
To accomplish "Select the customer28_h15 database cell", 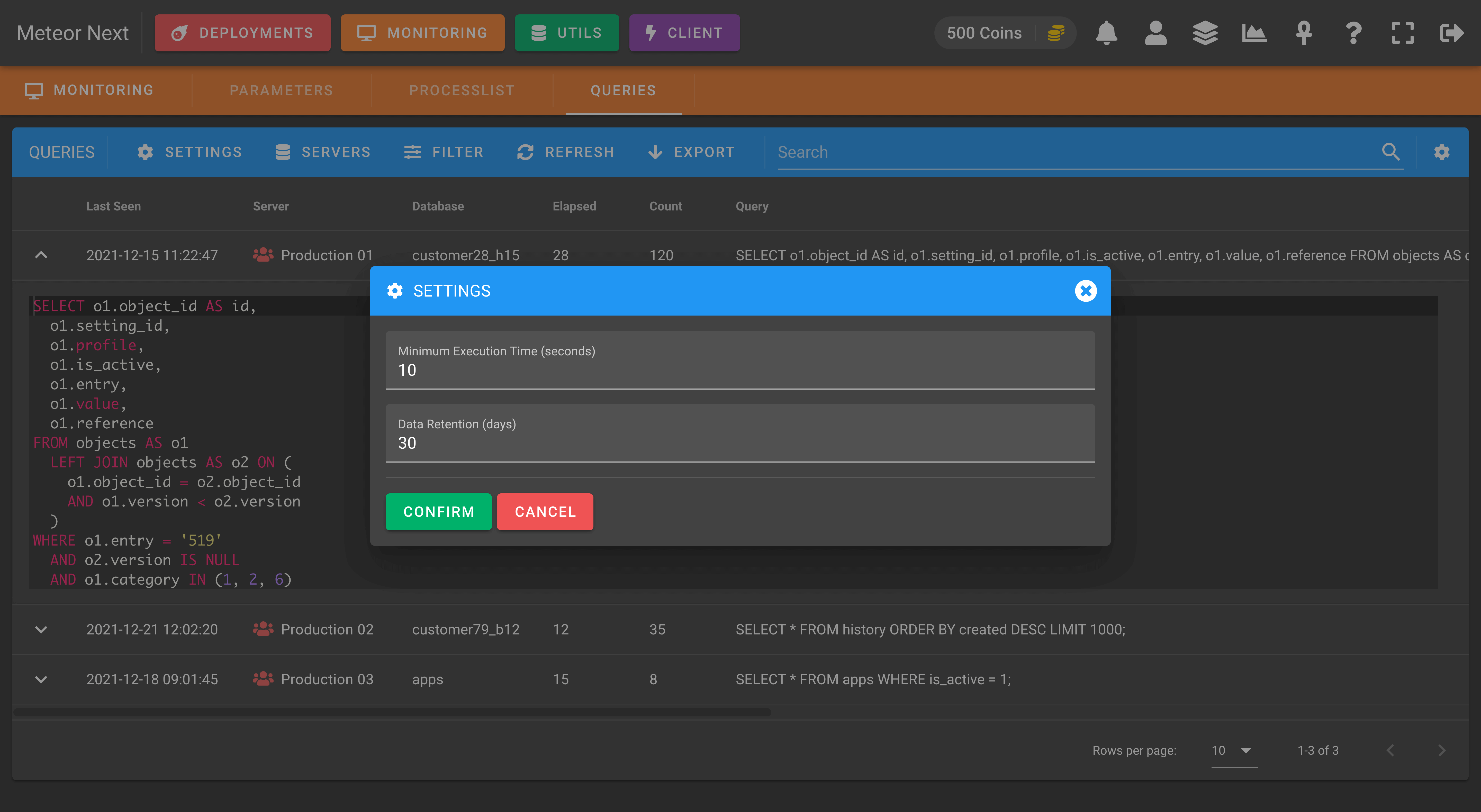I will pyautogui.click(x=466, y=255).
